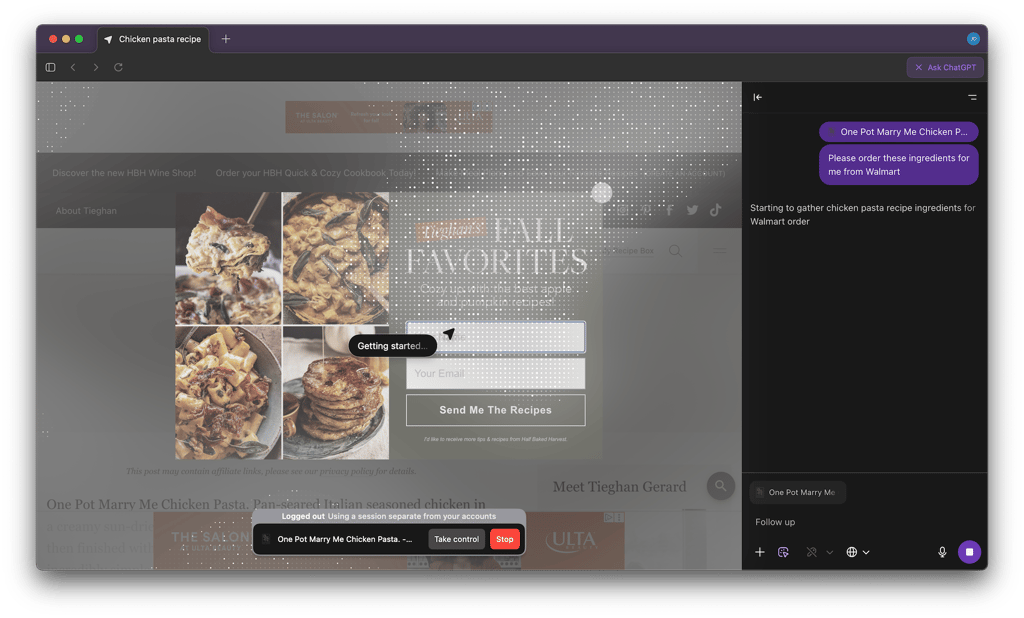Open the chat panel options menu icon

tap(972, 97)
